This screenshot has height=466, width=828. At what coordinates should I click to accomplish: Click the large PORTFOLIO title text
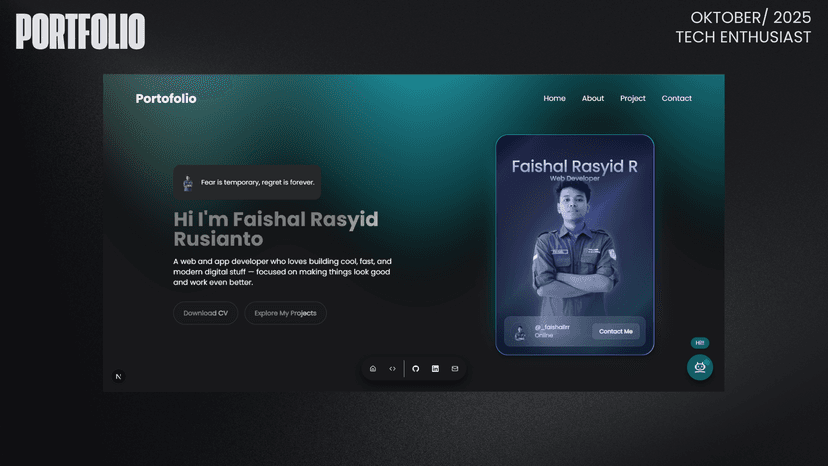pyautogui.click(x=80, y=32)
